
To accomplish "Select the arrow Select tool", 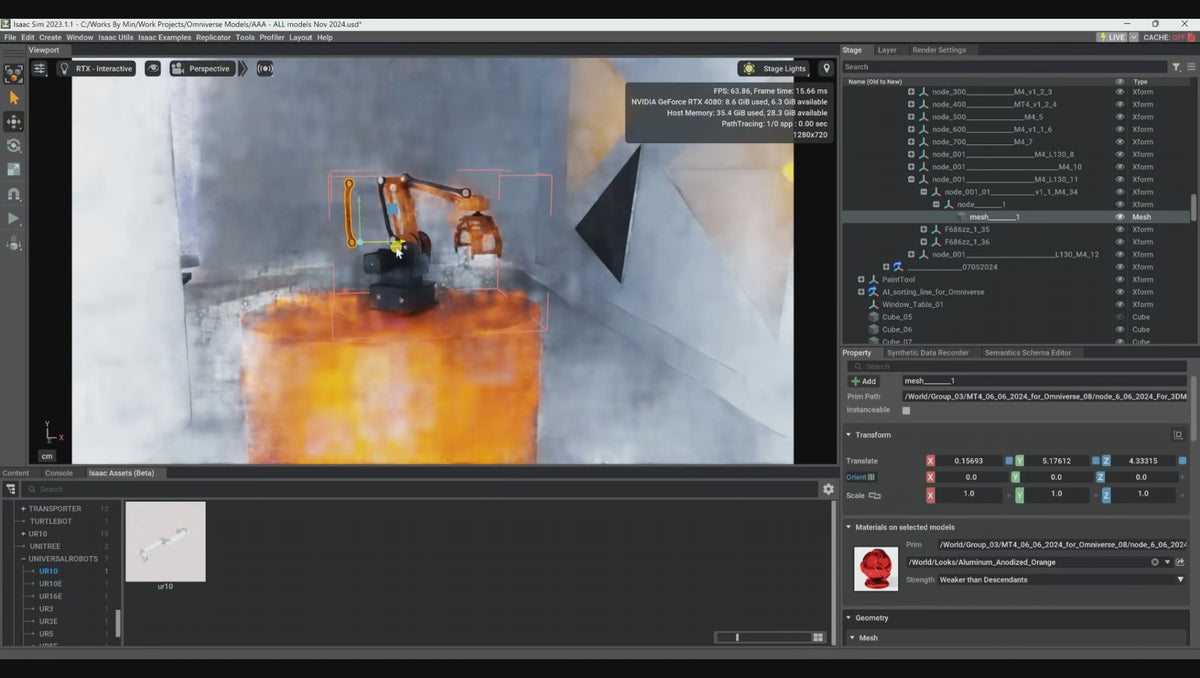I will pos(14,97).
